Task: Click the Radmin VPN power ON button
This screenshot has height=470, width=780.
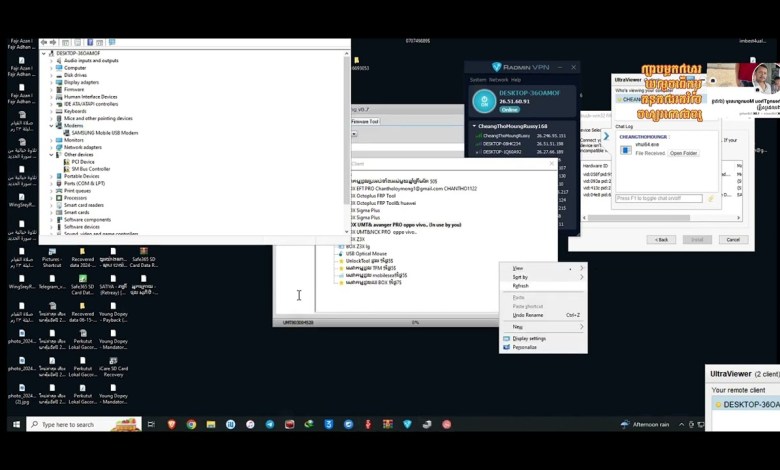Action: coord(484,100)
